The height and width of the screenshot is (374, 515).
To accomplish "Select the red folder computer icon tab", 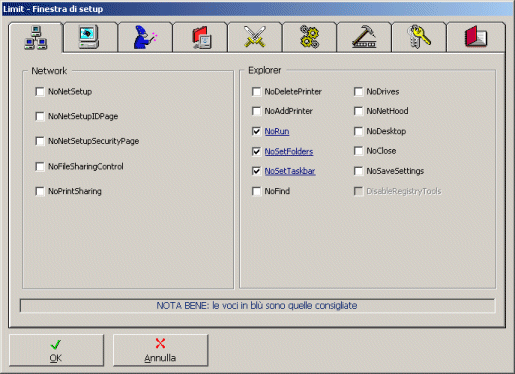I will (x=200, y=37).
